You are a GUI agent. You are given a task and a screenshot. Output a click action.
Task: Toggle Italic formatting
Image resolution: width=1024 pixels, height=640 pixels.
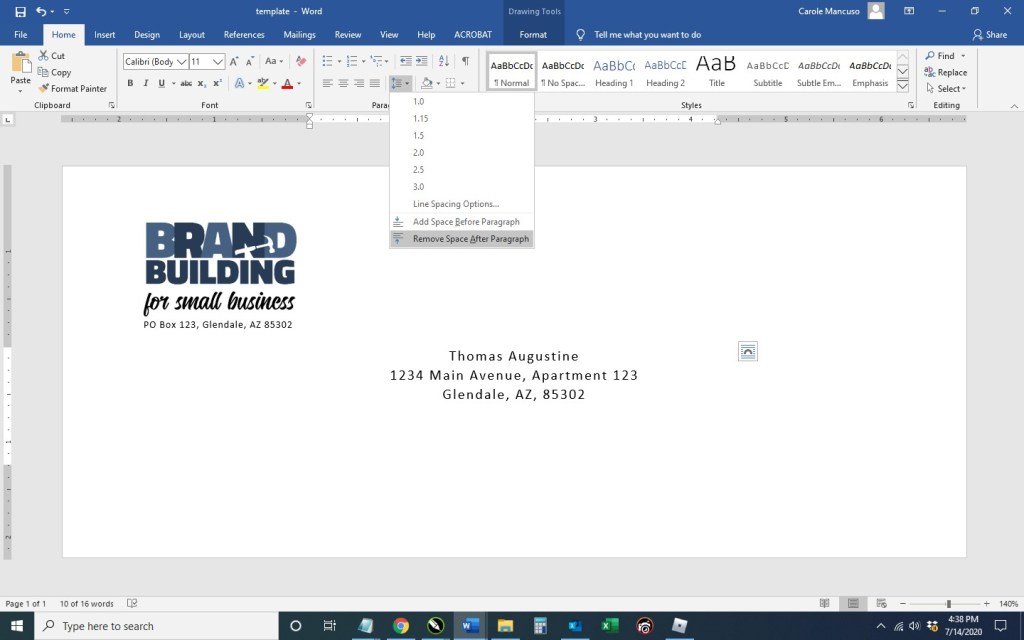pyautogui.click(x=145, y=83)
